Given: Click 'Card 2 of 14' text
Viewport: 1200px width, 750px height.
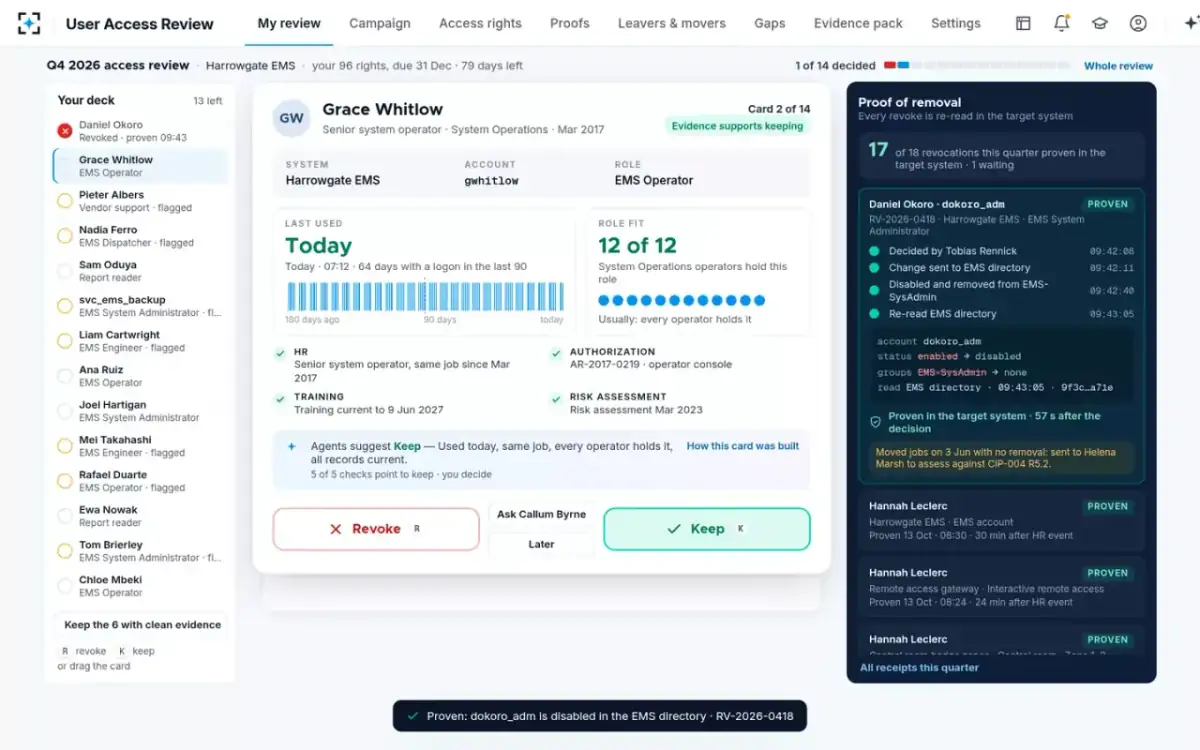Looking at the screenshot, I should (x=779, y=109).
